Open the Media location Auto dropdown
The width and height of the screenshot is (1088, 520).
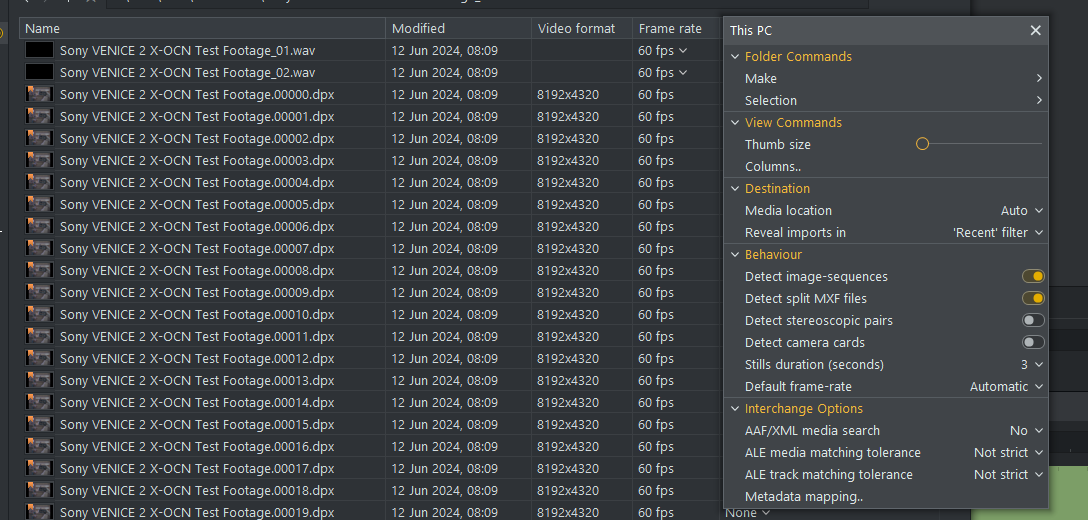click(x=1021, y=210)
